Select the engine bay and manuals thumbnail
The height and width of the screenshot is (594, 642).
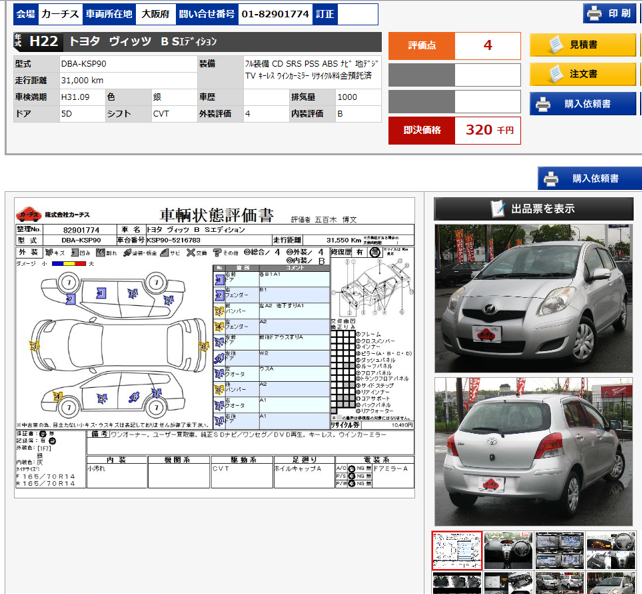click(x=508, y=583)
